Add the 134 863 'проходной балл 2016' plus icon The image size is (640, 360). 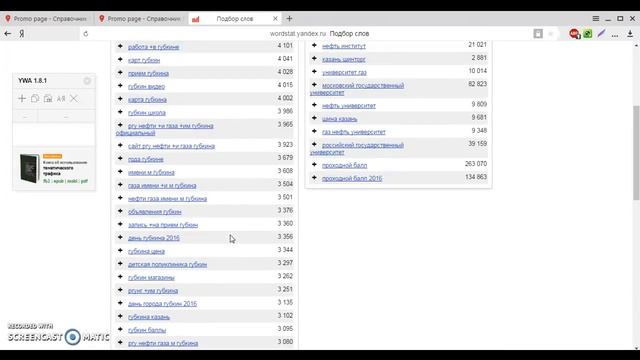pyautogui.click(x=314, y=178)
